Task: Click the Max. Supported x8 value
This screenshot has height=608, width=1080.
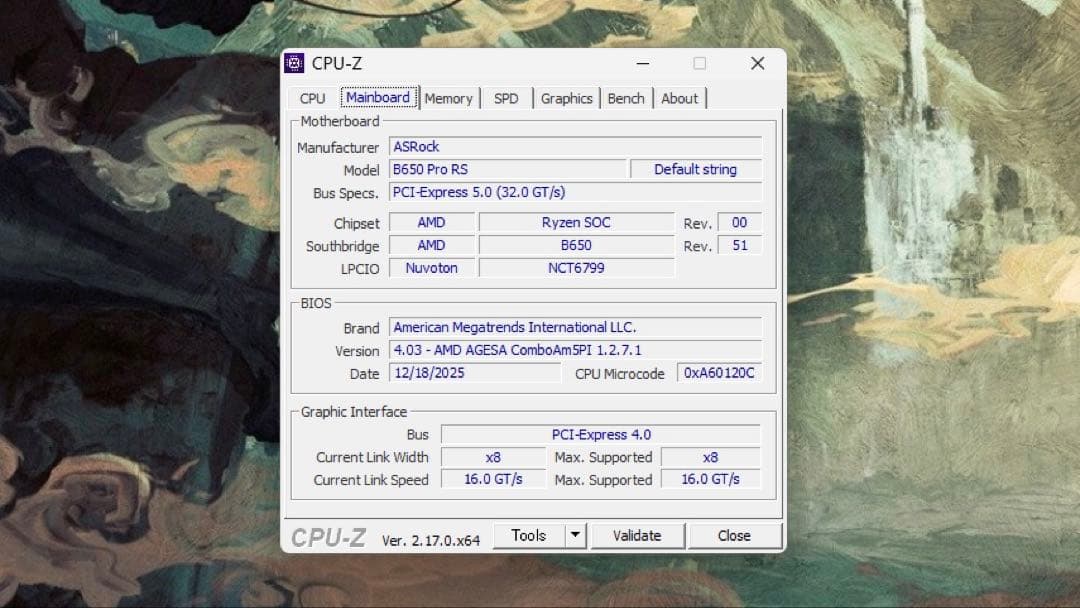Action: click(711, 457)
